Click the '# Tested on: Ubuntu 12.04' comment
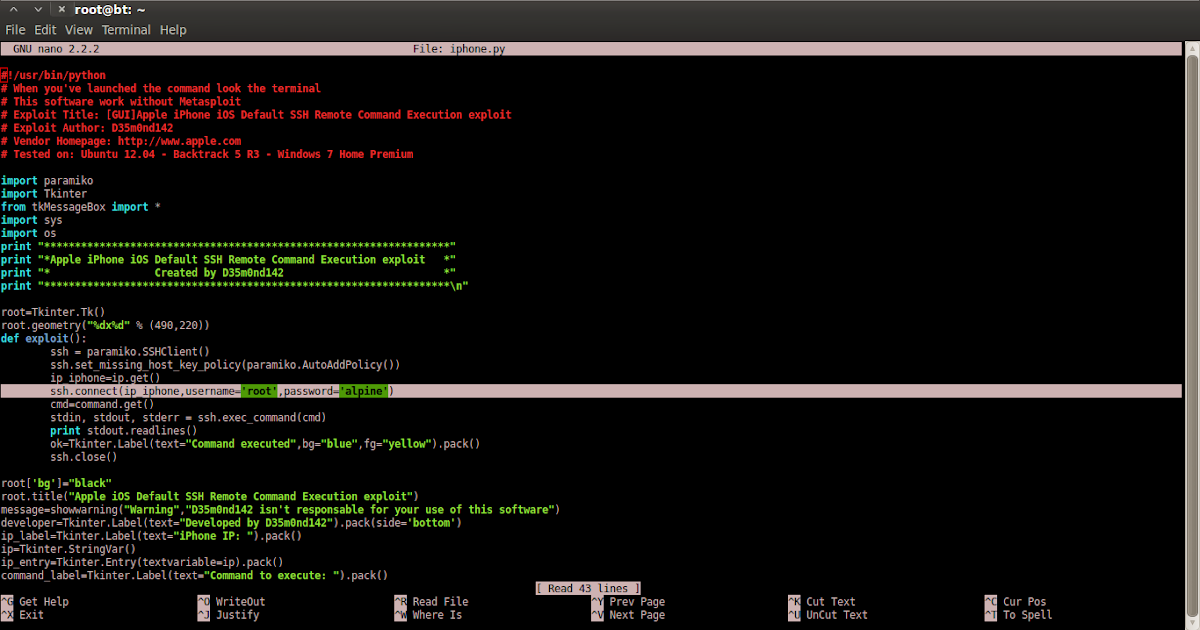1200x630 pixels. [207, 154]
